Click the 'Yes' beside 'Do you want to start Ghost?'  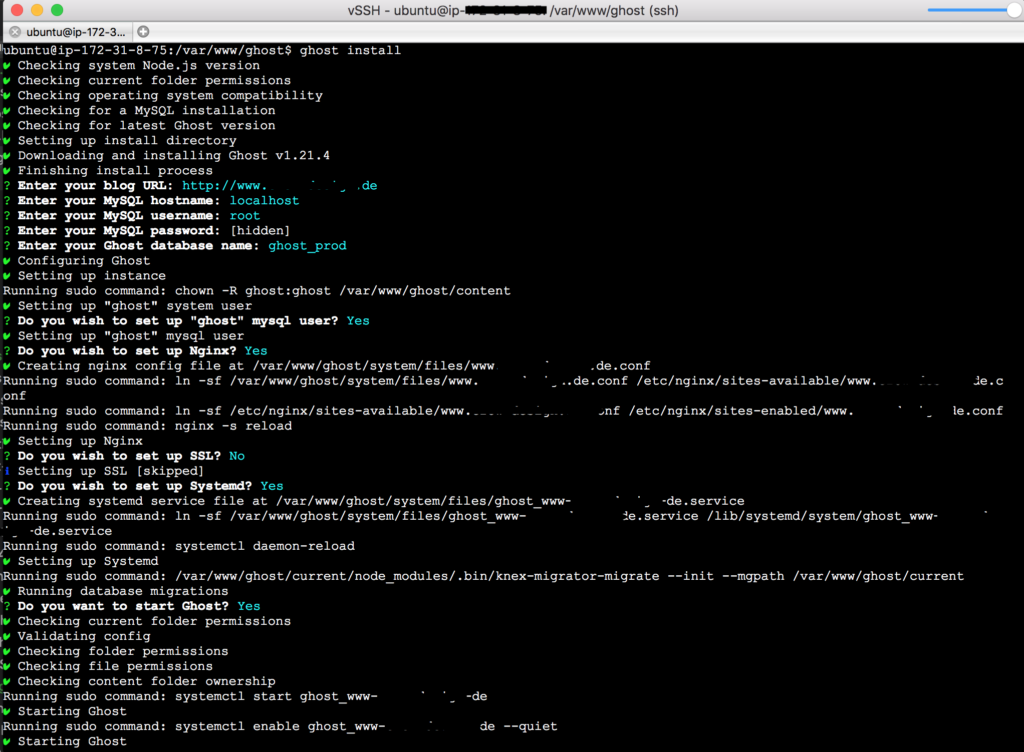[248, 605]
